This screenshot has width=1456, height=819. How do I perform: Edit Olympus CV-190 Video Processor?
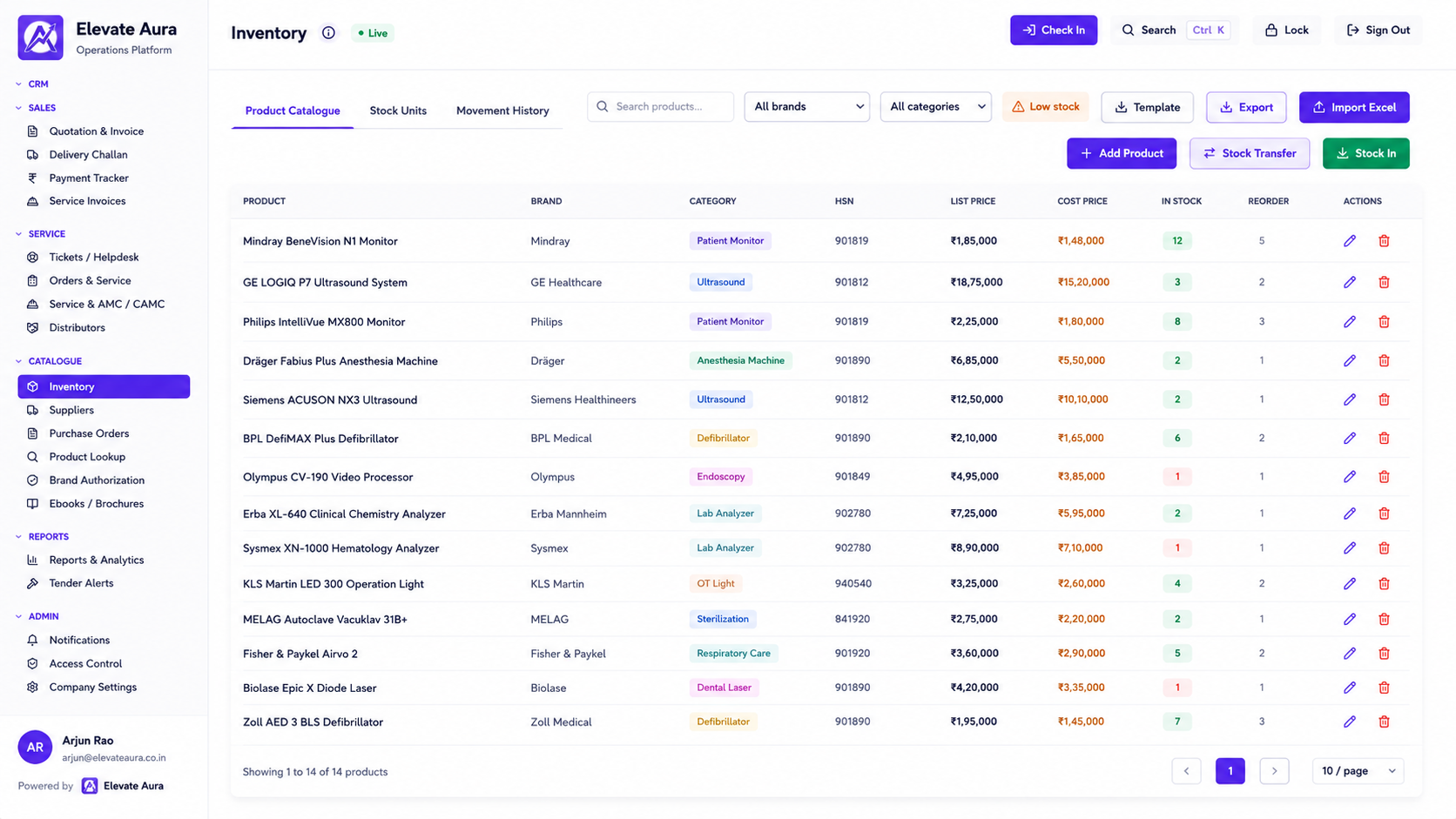[1349, 477]
